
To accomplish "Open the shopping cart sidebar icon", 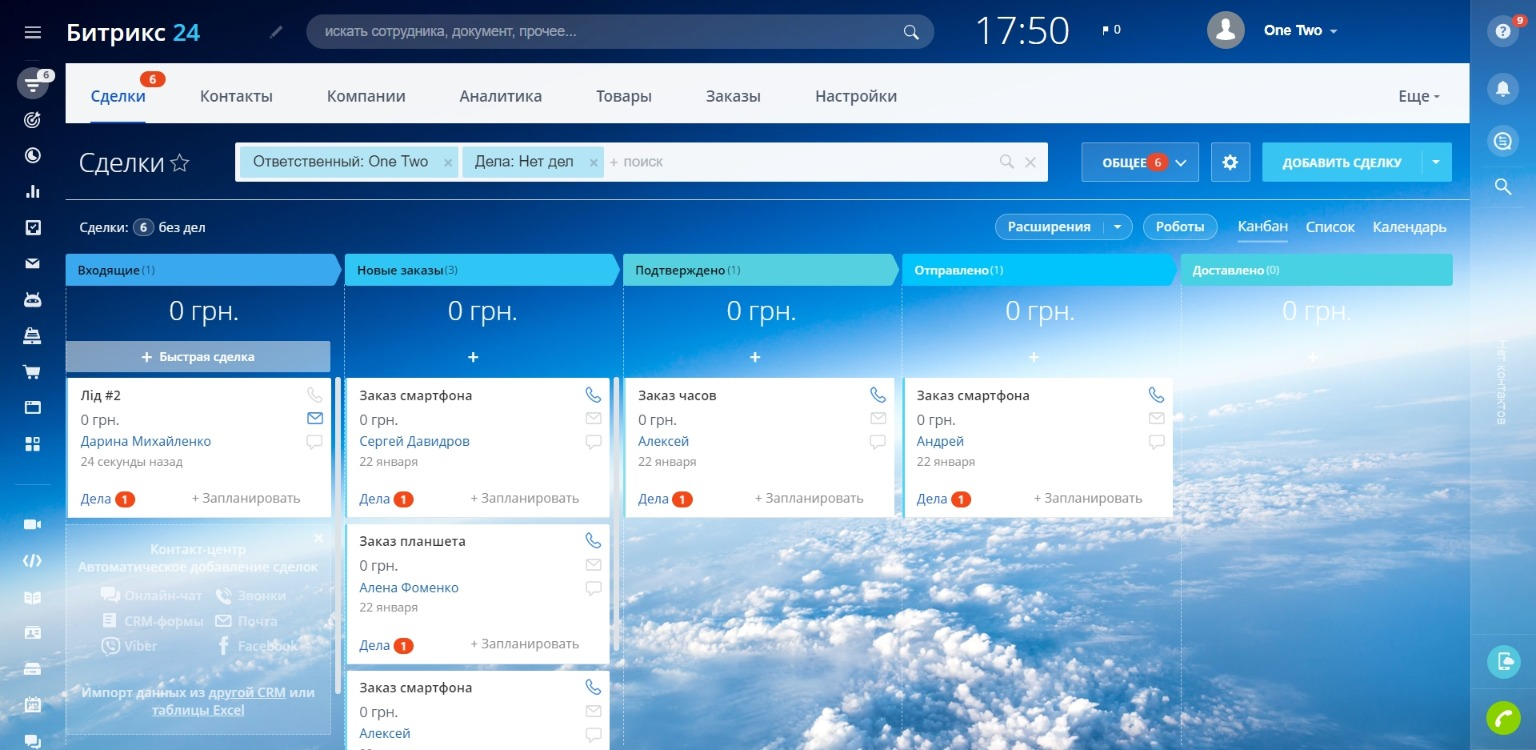I will coord(32,371).
